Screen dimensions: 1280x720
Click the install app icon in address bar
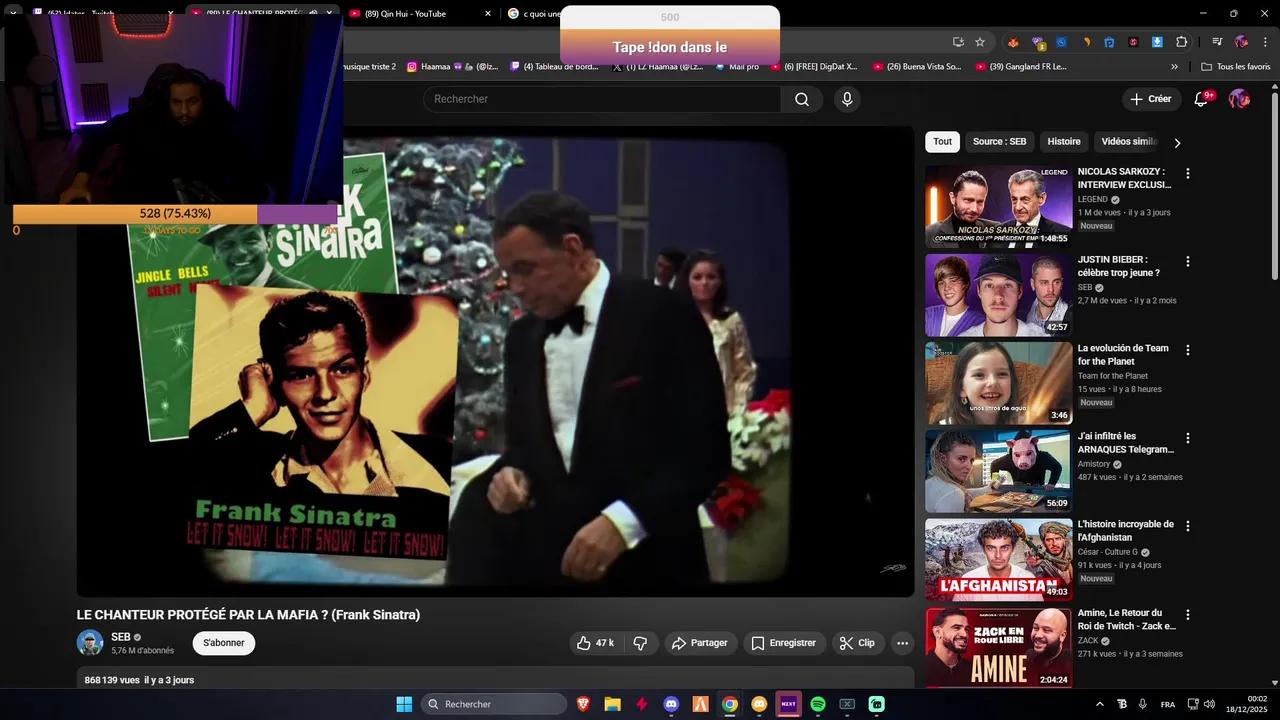click(x=958, y=42)
